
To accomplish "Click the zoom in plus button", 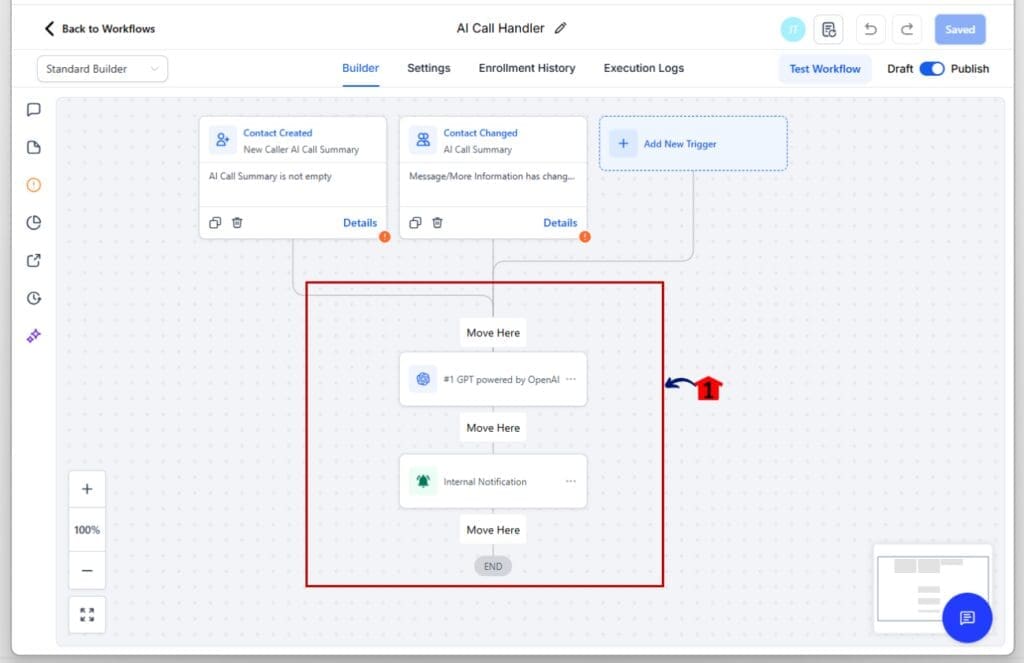I will [87, 489].
